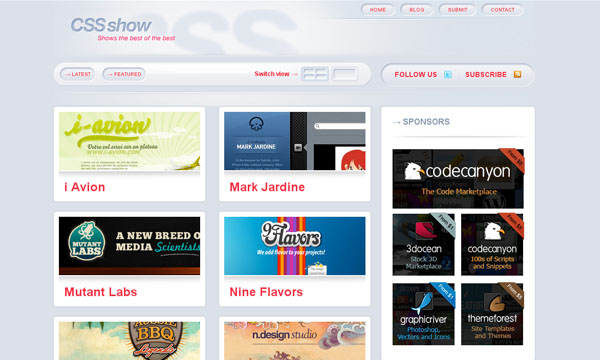Open the i-avion site thumbnail
Screen dimensions: 600x360
click(x=129, y=141)
